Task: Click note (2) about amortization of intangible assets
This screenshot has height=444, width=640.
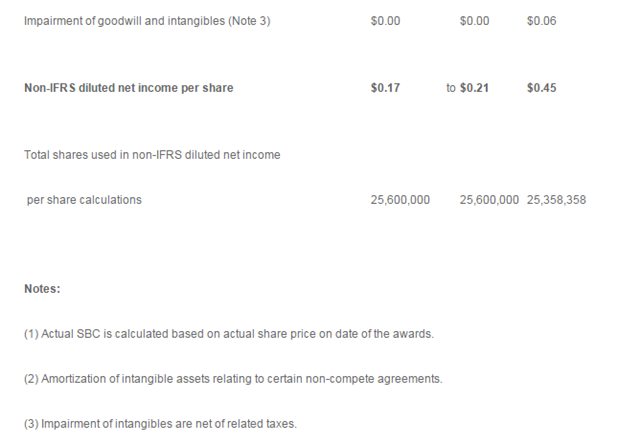Action: 233,379
